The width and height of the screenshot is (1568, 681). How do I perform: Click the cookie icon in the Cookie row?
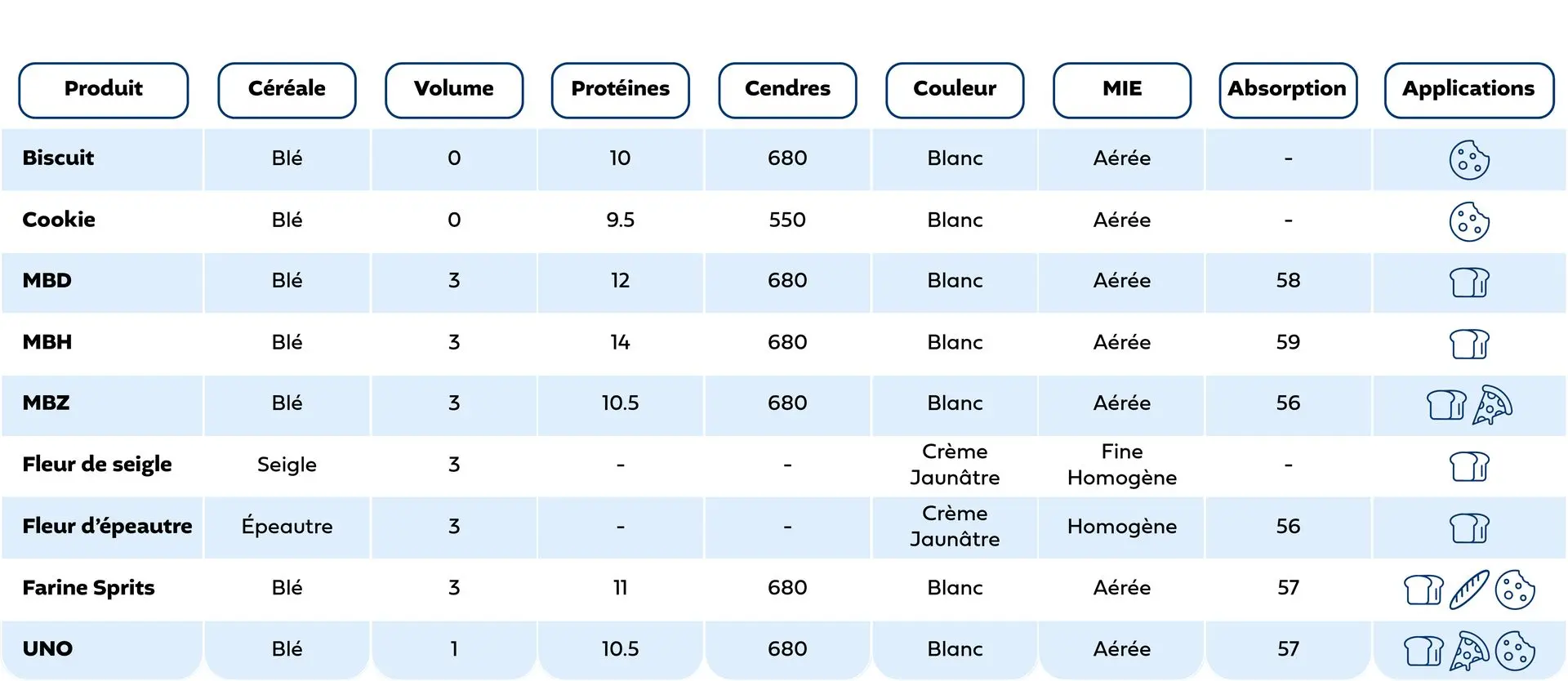[x=1469, y=221]
